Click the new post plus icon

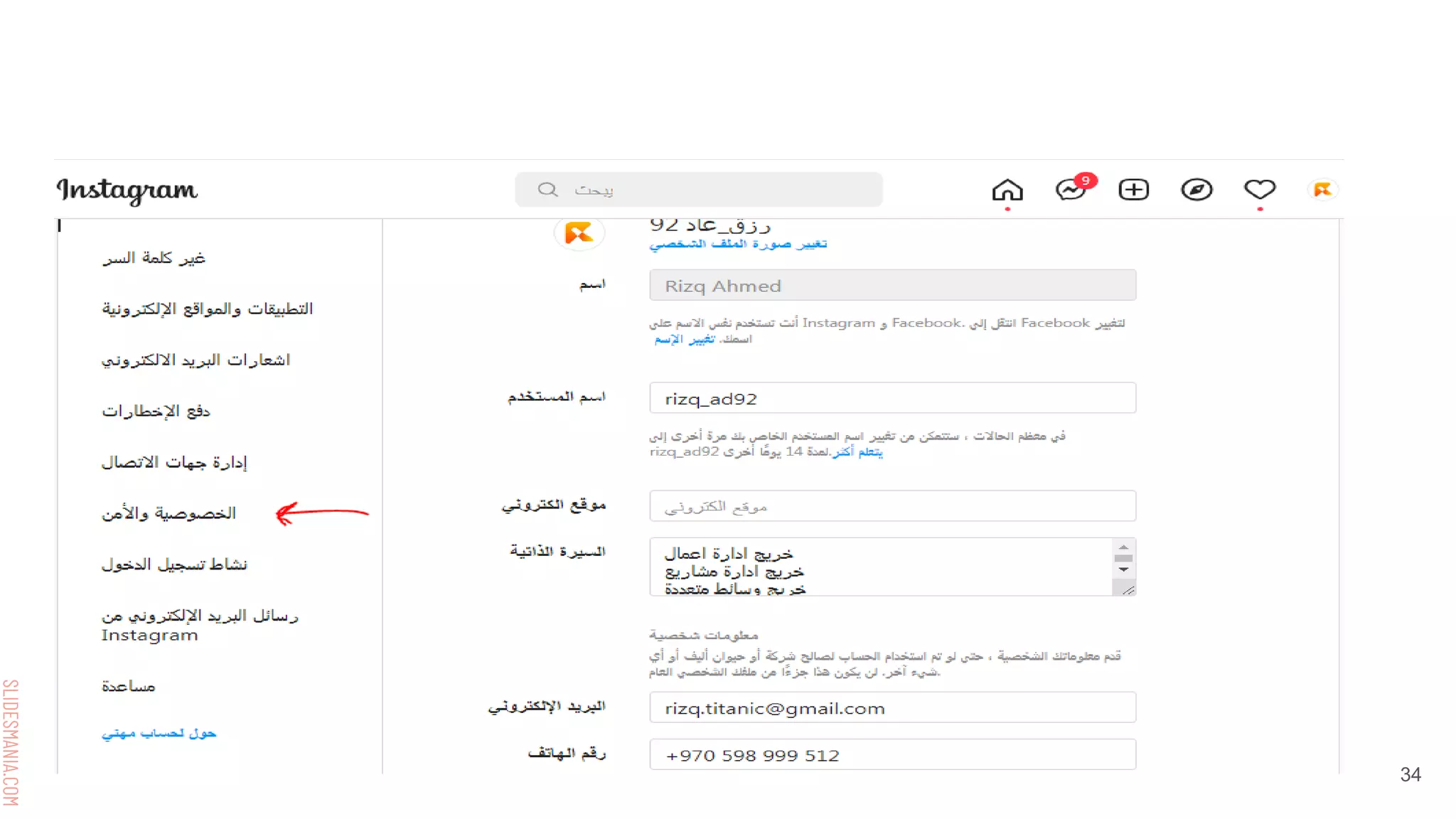click(1133, 190)
